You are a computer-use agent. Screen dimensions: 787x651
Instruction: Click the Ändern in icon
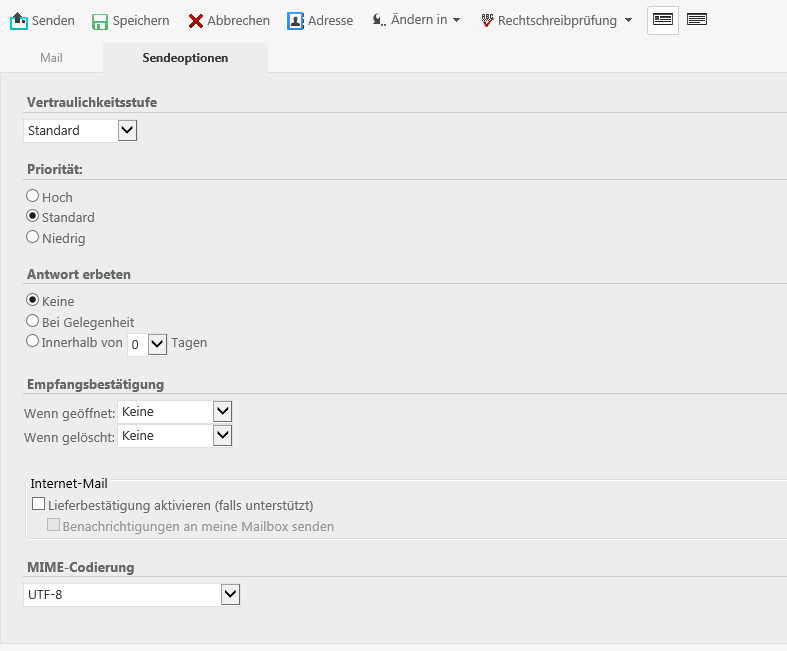pyautogui.click(x=379, y=20)
